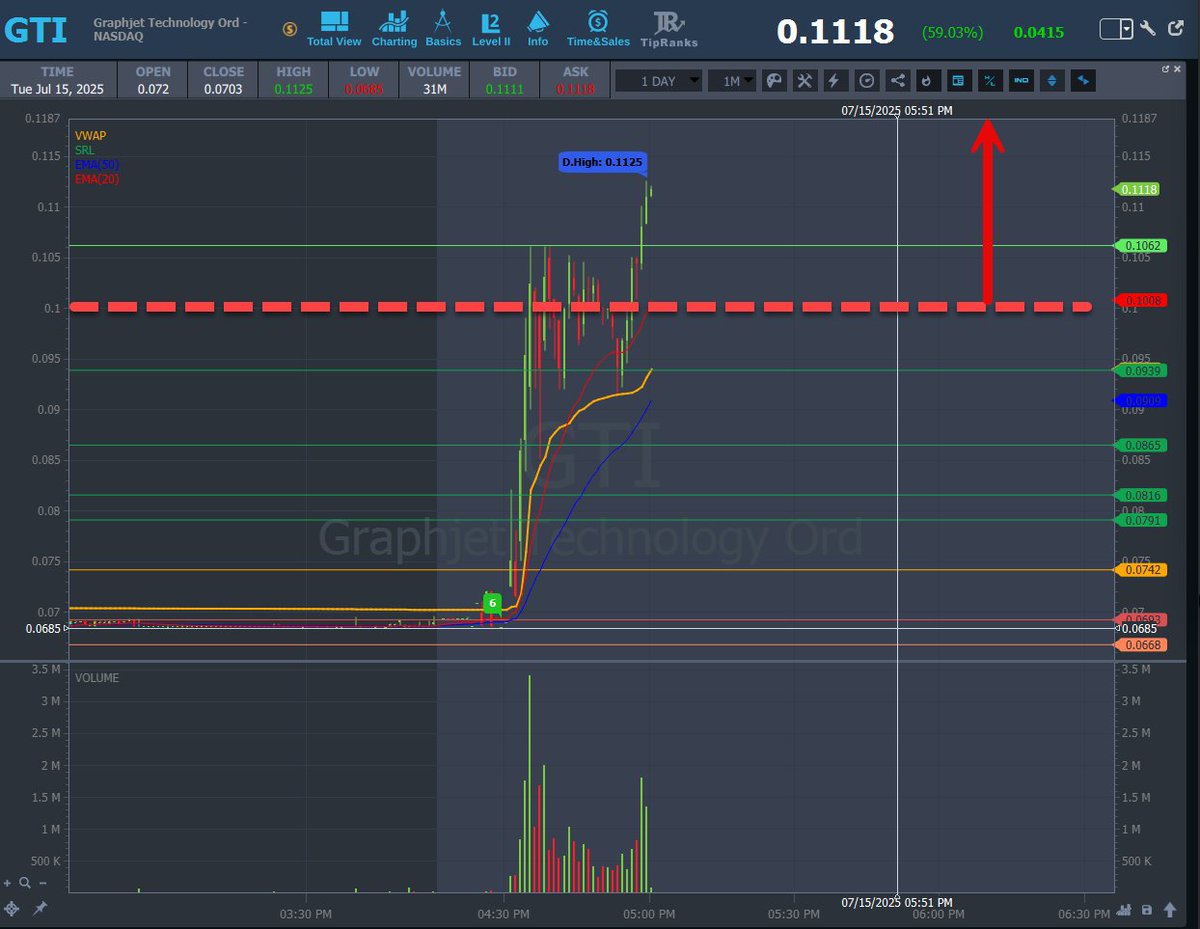This screenshot has width=1200, height=929.
Task: Click the green 0.0415 price change
Action: [x=1038, y=32]
